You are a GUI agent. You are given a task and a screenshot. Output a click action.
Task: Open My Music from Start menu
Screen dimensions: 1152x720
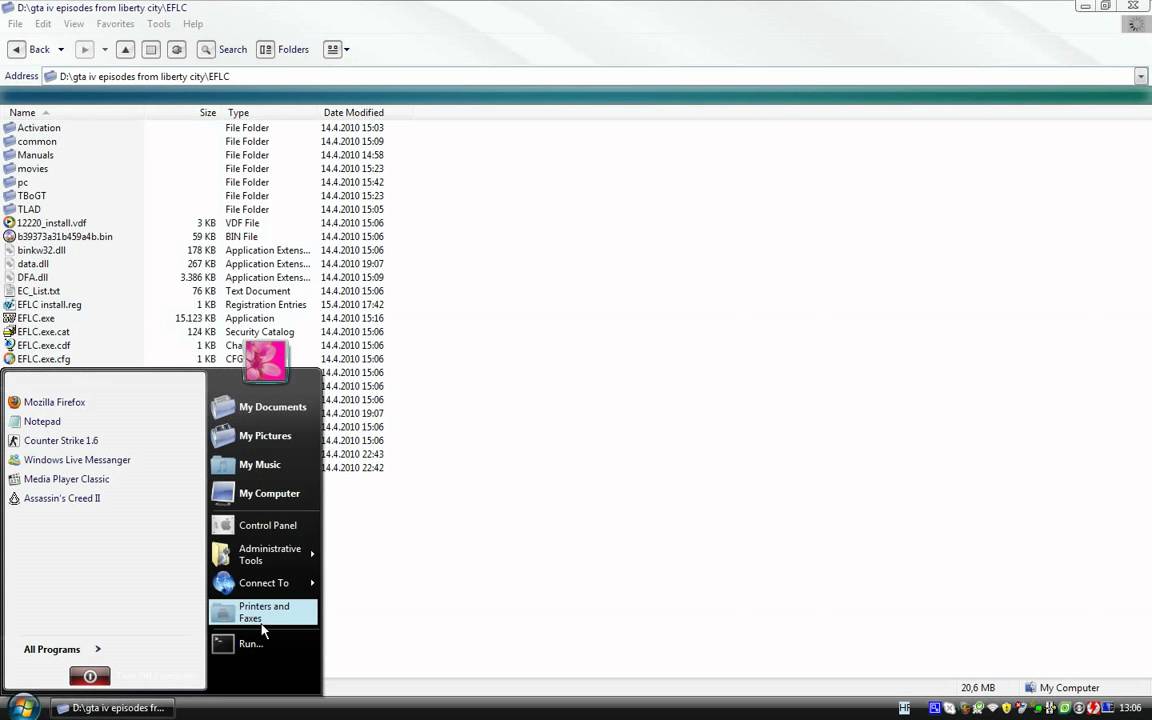[x=264, y=464]
